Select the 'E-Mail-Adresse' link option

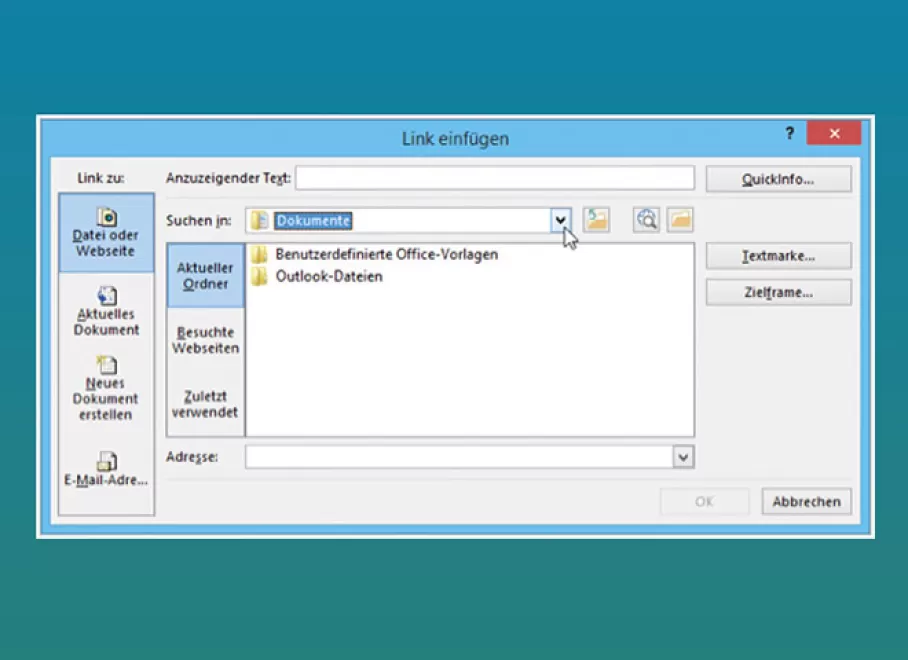(x=106, y=470)
